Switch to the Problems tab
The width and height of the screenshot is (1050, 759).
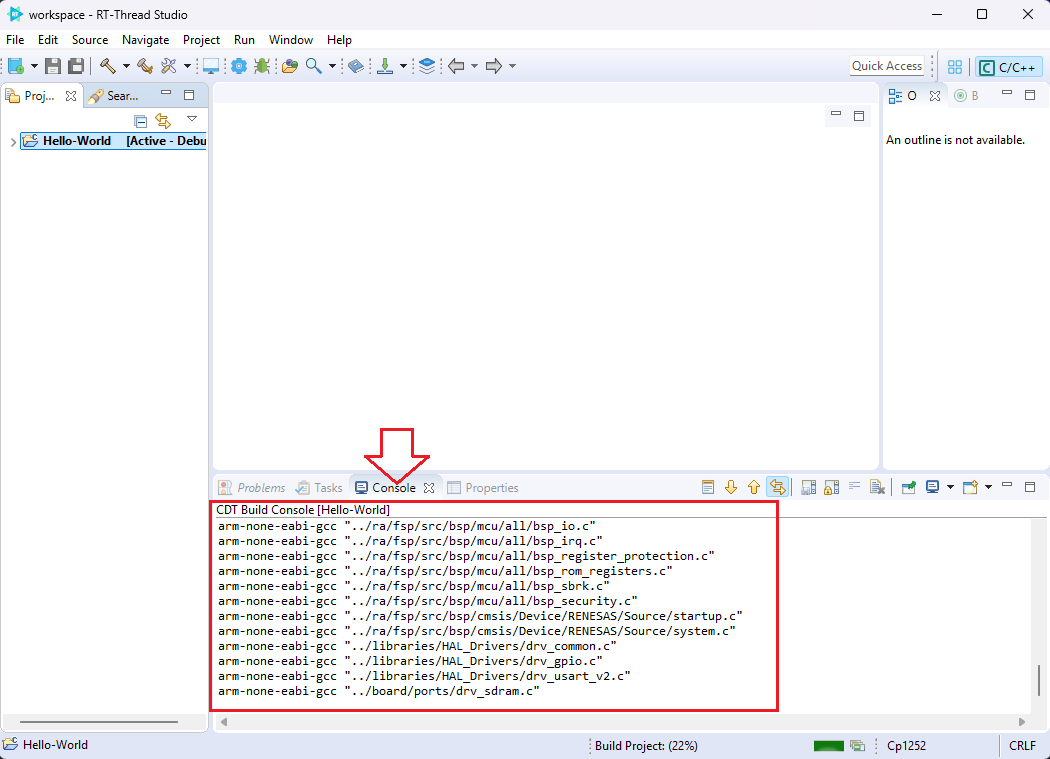pos(253,488)
